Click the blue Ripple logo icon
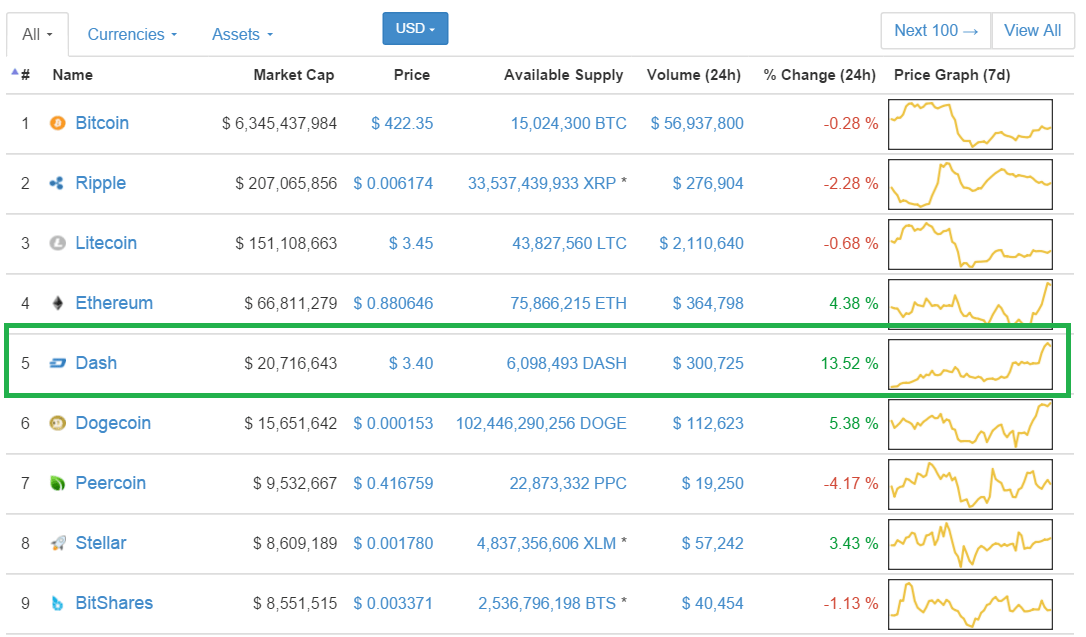1086x637 pixels. pos(57,183)
